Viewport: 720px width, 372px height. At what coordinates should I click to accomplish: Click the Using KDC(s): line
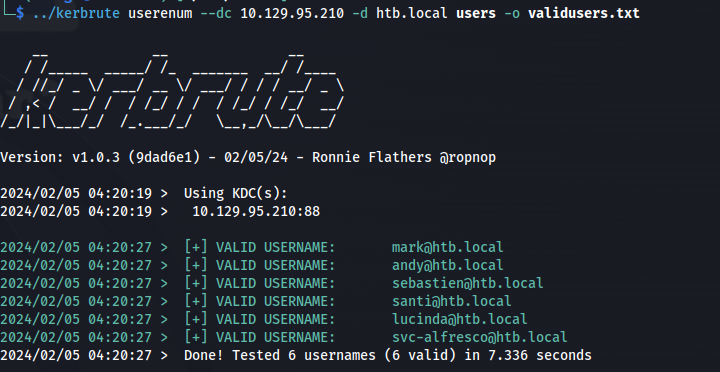(236, 193)
